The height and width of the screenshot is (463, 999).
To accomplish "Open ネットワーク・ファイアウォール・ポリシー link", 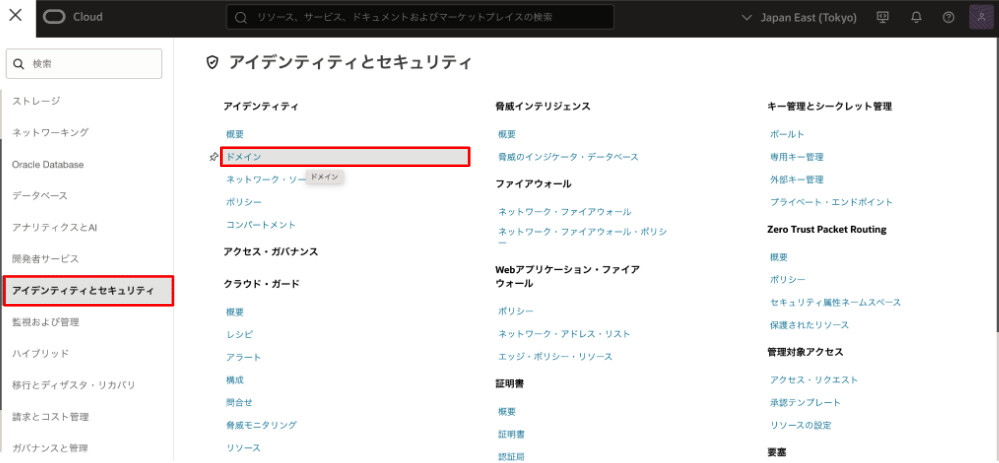I will click(582, 237).
